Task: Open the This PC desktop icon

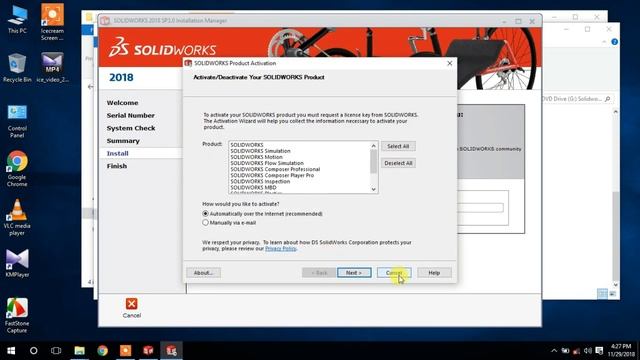Action: (17, 20)
